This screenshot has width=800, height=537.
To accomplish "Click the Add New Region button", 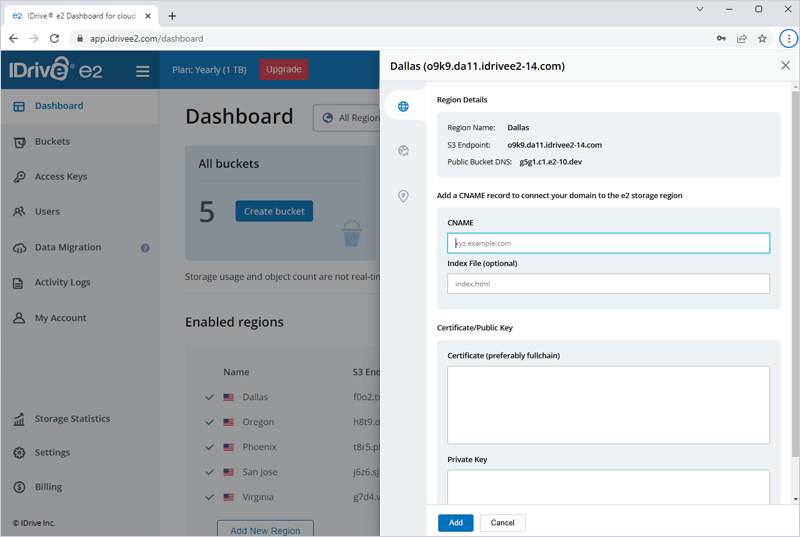I will click(265, 529).
